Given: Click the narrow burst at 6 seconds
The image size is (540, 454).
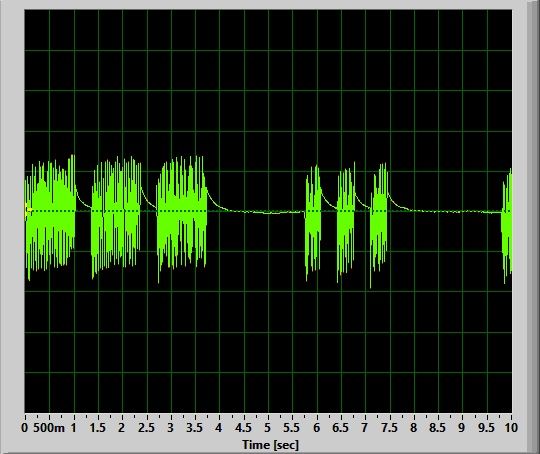Looking at the screenshot, I should 313,222.
